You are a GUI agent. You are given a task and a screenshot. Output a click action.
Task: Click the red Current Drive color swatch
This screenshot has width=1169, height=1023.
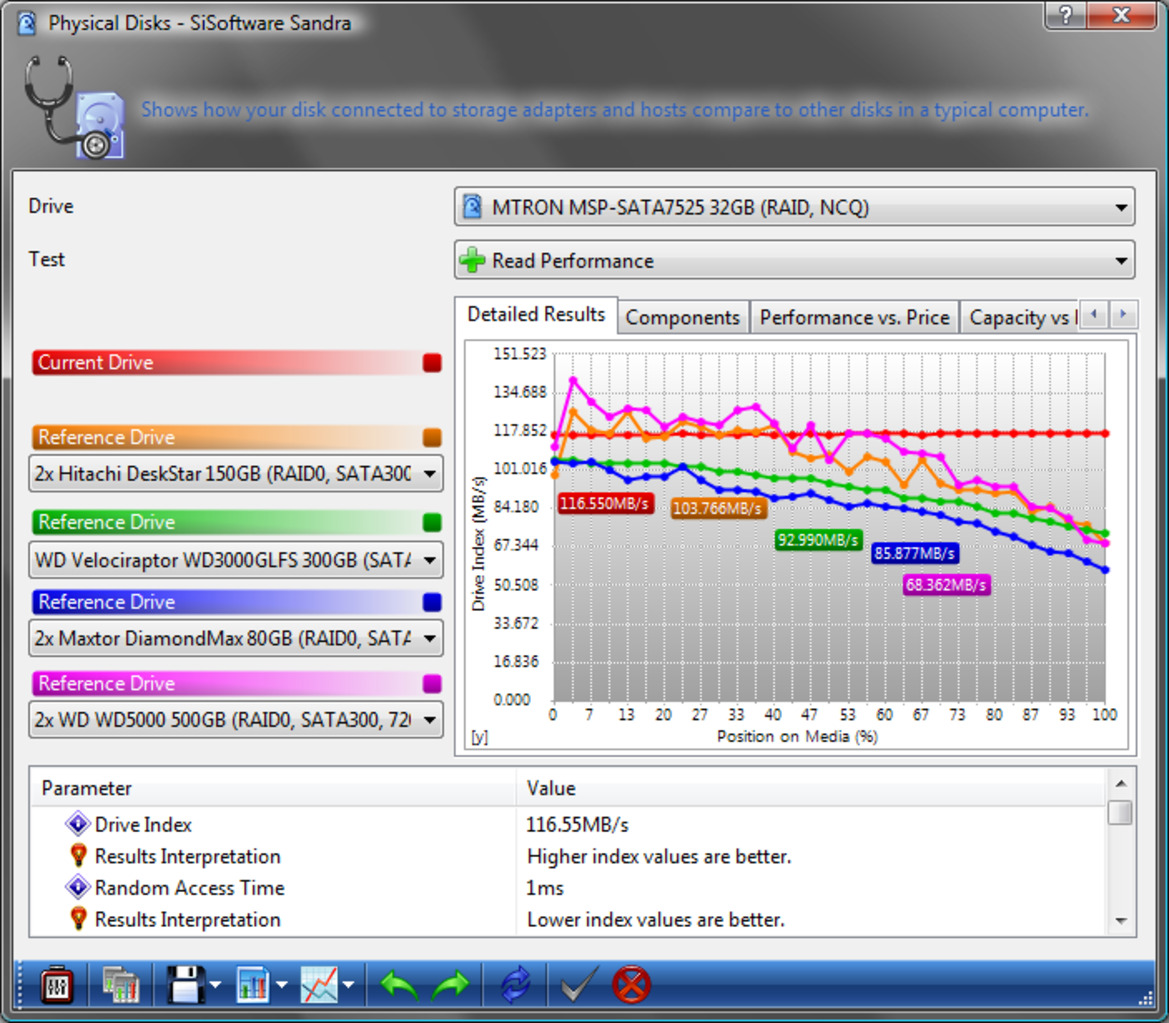[x=432, y=362]
